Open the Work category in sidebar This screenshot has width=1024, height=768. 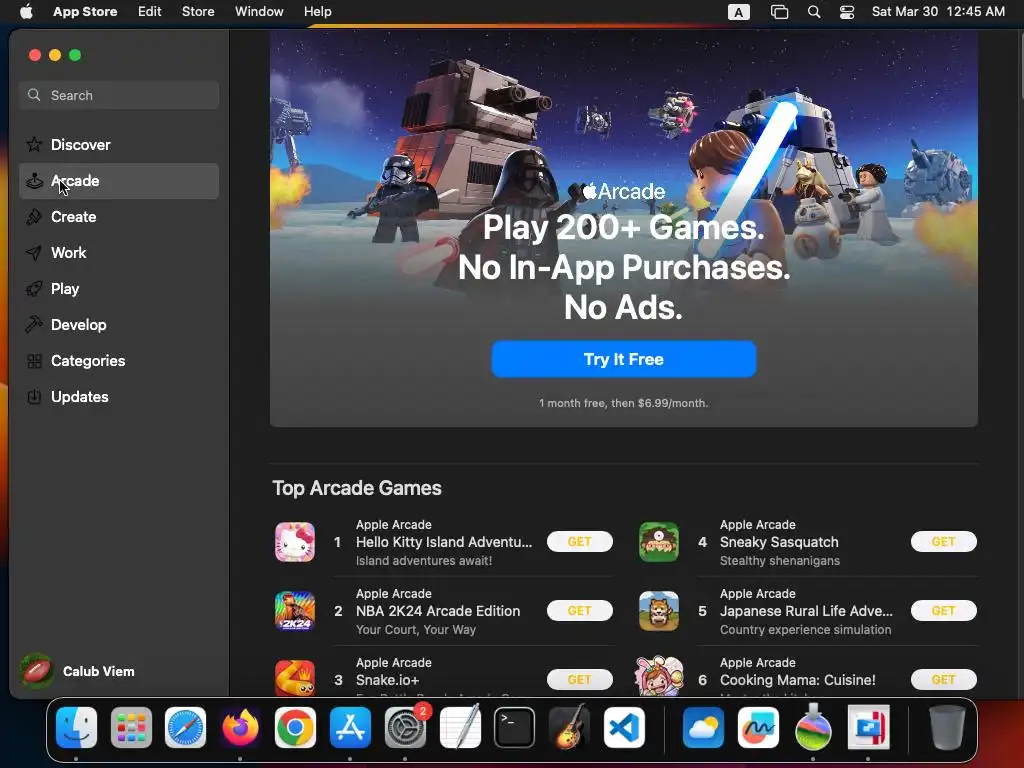click(x=118, y=252)
